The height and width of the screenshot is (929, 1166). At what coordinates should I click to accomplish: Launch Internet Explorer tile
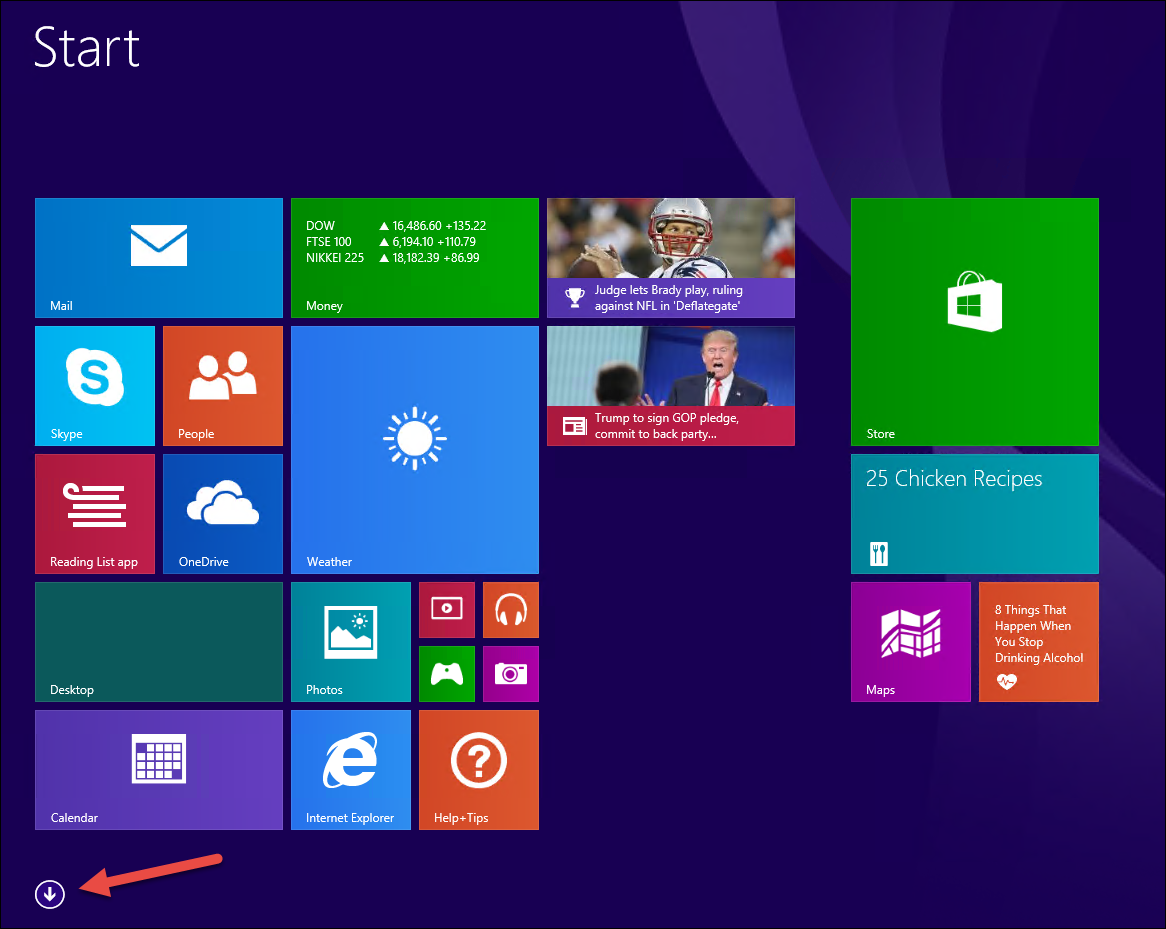point(351,769)
